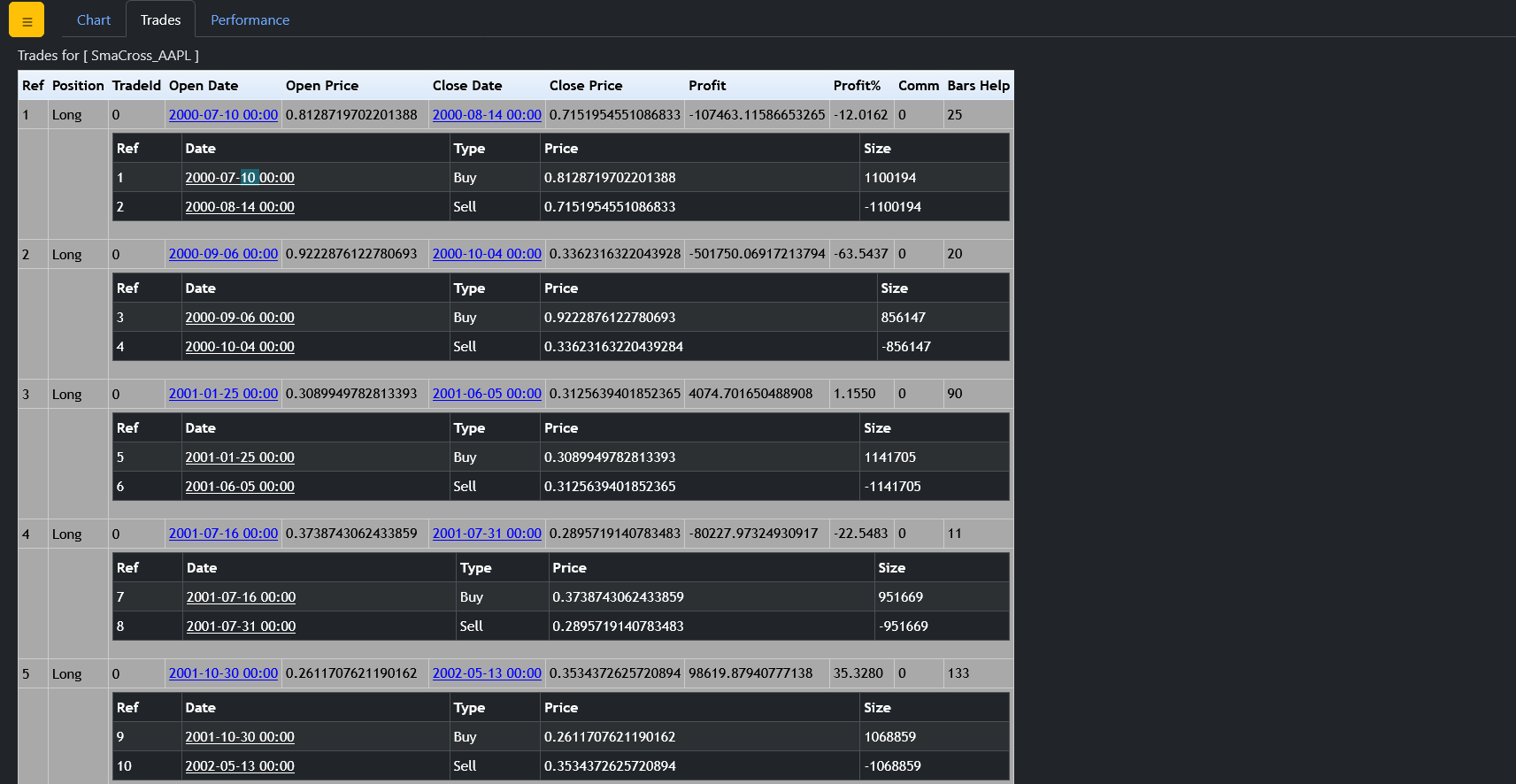The width and height of the screenshot is (1516, 784).
Task: Click the Trades for SmaCross_AAPL heading
Action: (108, 56)
